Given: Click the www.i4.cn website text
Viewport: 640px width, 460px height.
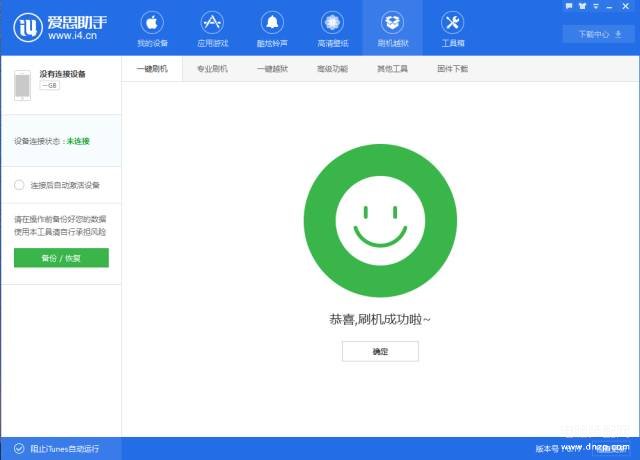Looking at the screenshot, I should [72, 36].
